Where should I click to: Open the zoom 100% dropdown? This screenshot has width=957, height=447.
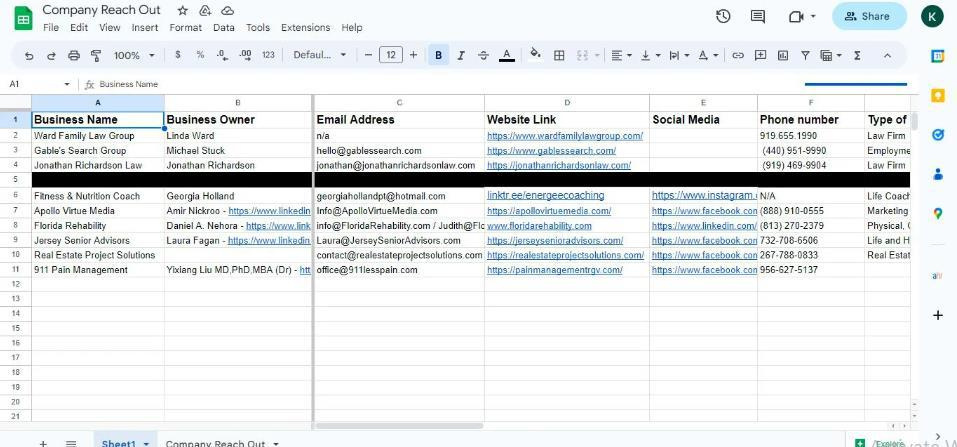pos(134,55)
